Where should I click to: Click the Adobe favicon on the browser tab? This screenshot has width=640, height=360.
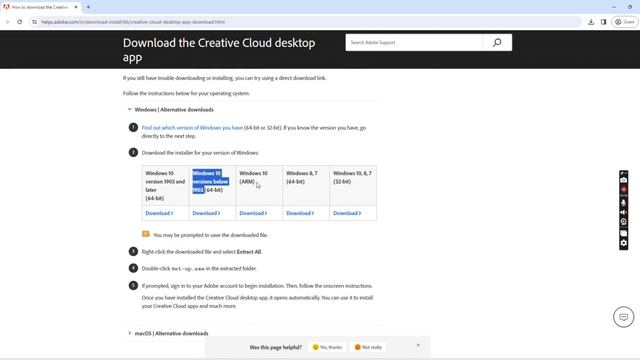pyautogui.click(x=6, y=7)
